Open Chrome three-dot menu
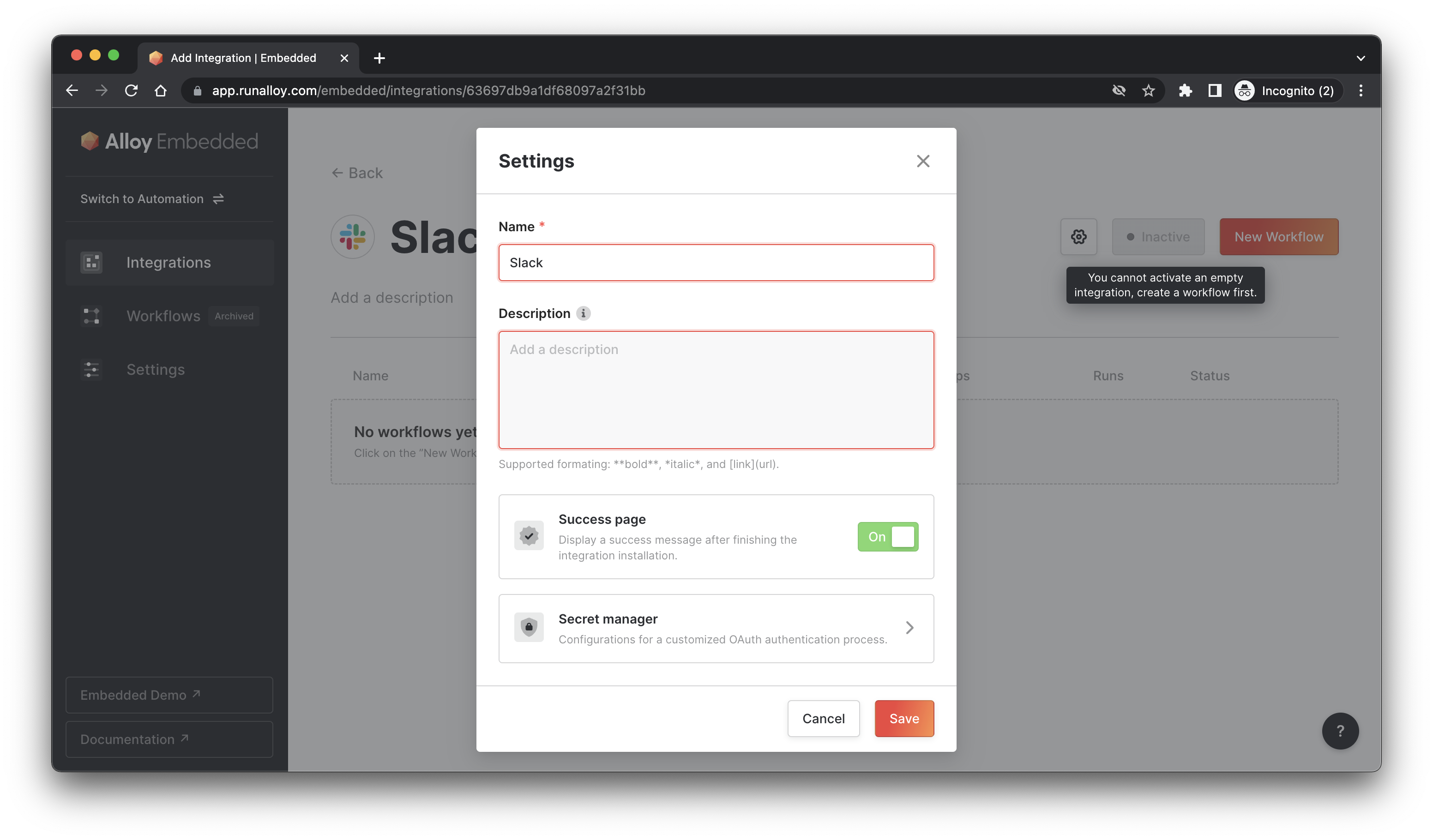Viewport: 1433px width, 840px height. [1360, 91]
